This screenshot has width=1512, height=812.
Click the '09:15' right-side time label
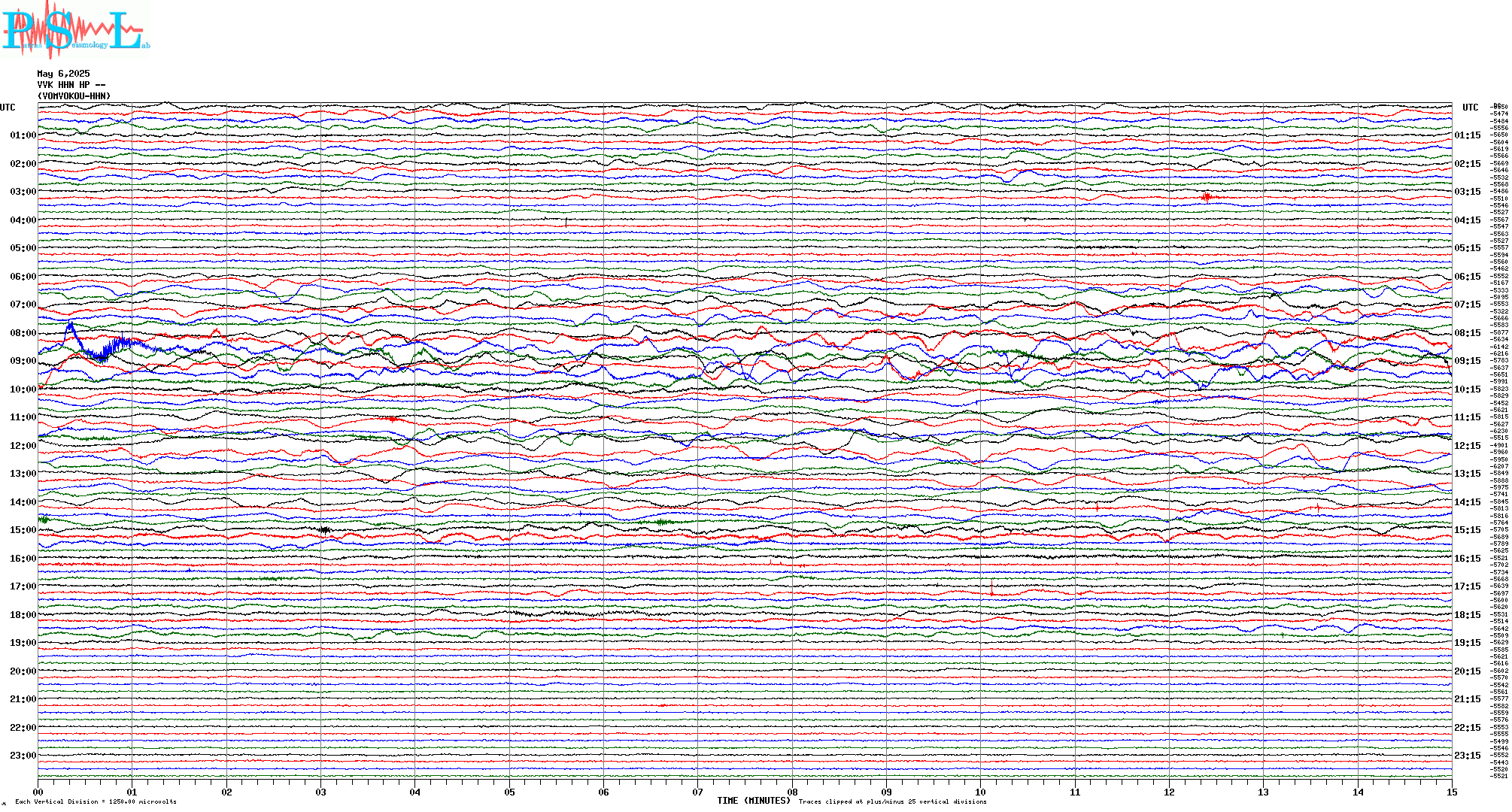pyautogui.click(x=1468, y=361)
